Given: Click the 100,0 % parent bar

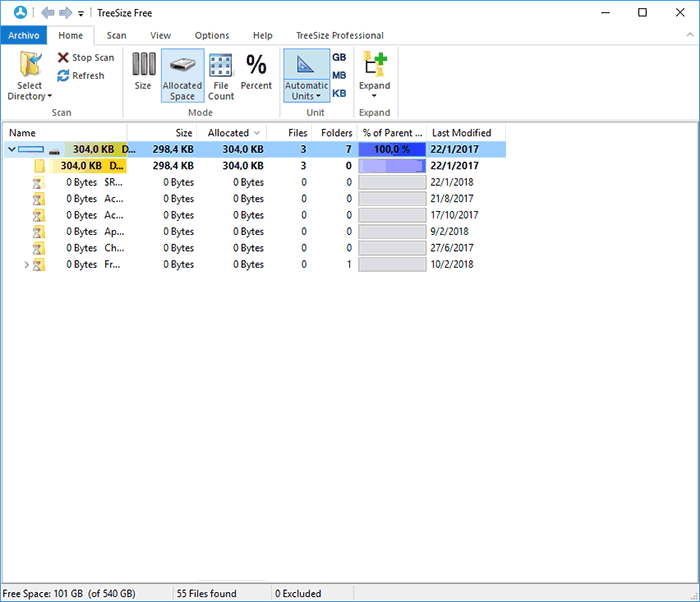Looking at the screenshot, I should pyautogui.click(x=392, y=149).
